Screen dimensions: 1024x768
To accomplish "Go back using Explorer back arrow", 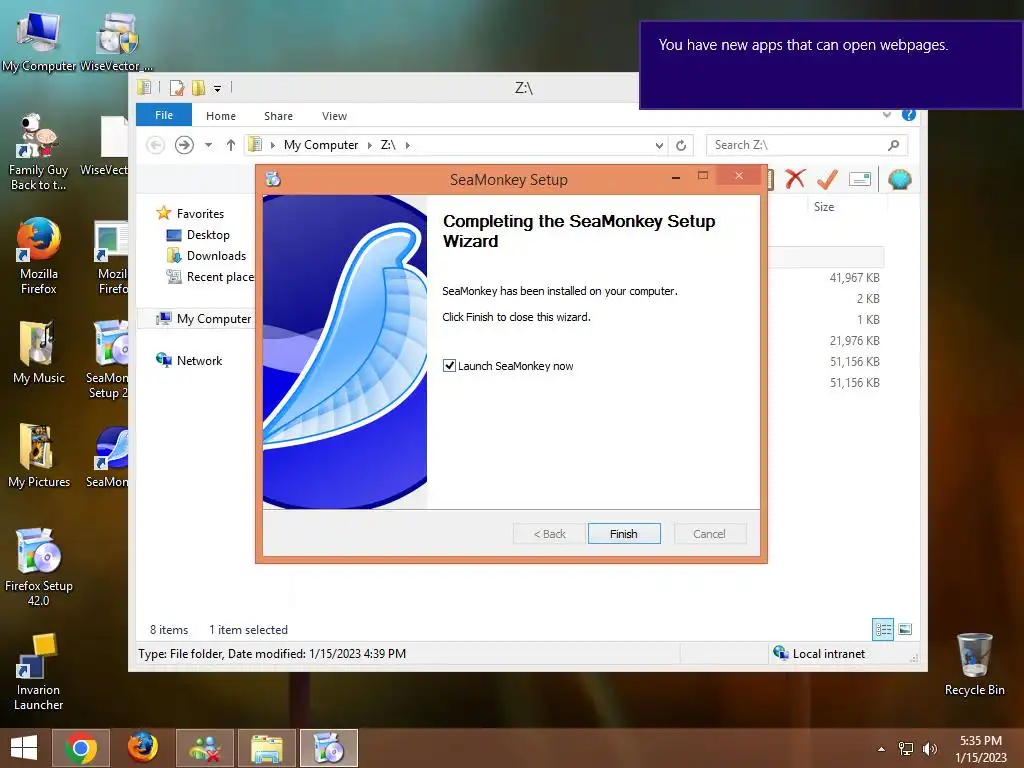I will tap(155, 145).
